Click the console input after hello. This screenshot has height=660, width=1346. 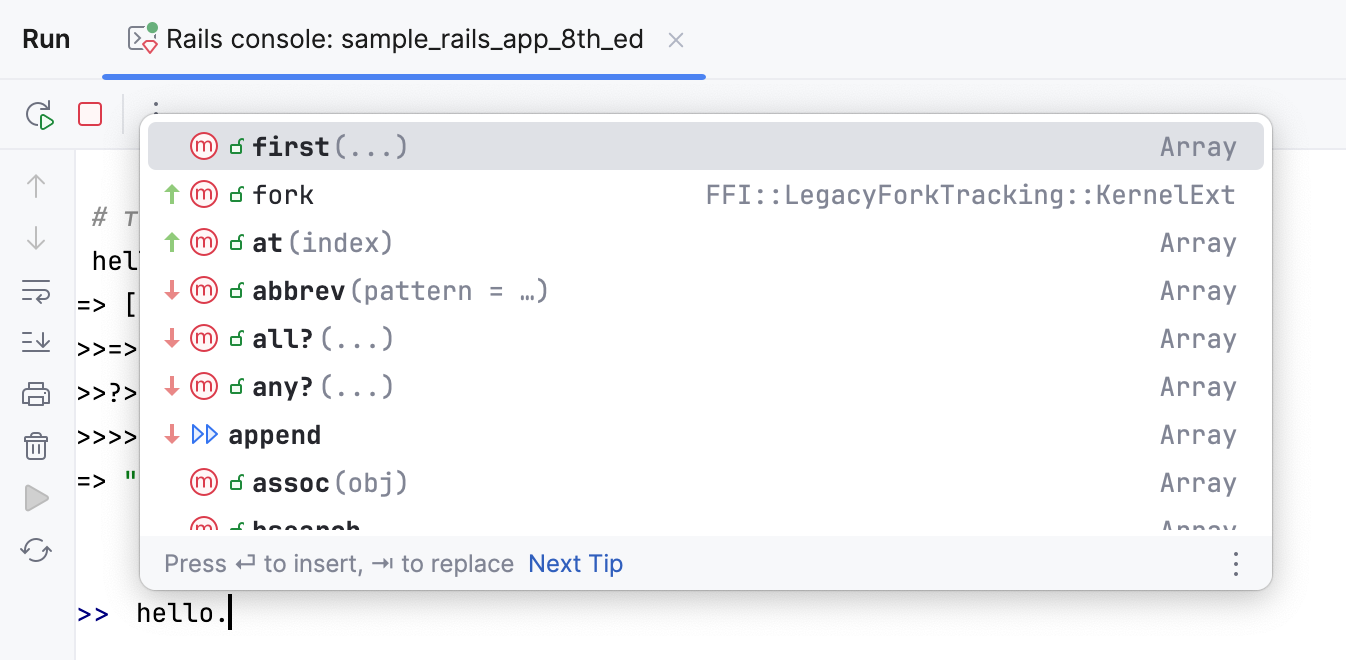(x=228, y=613)
